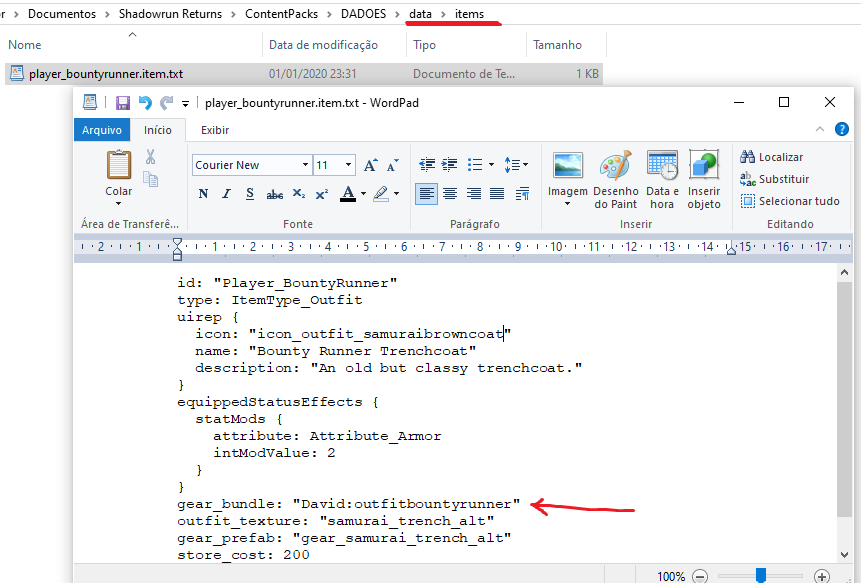The height and width of the screenshot is (583, 861).
Task: Go to ContentPacks folder in Explorer breadcrumb
Action: (281, 14)
